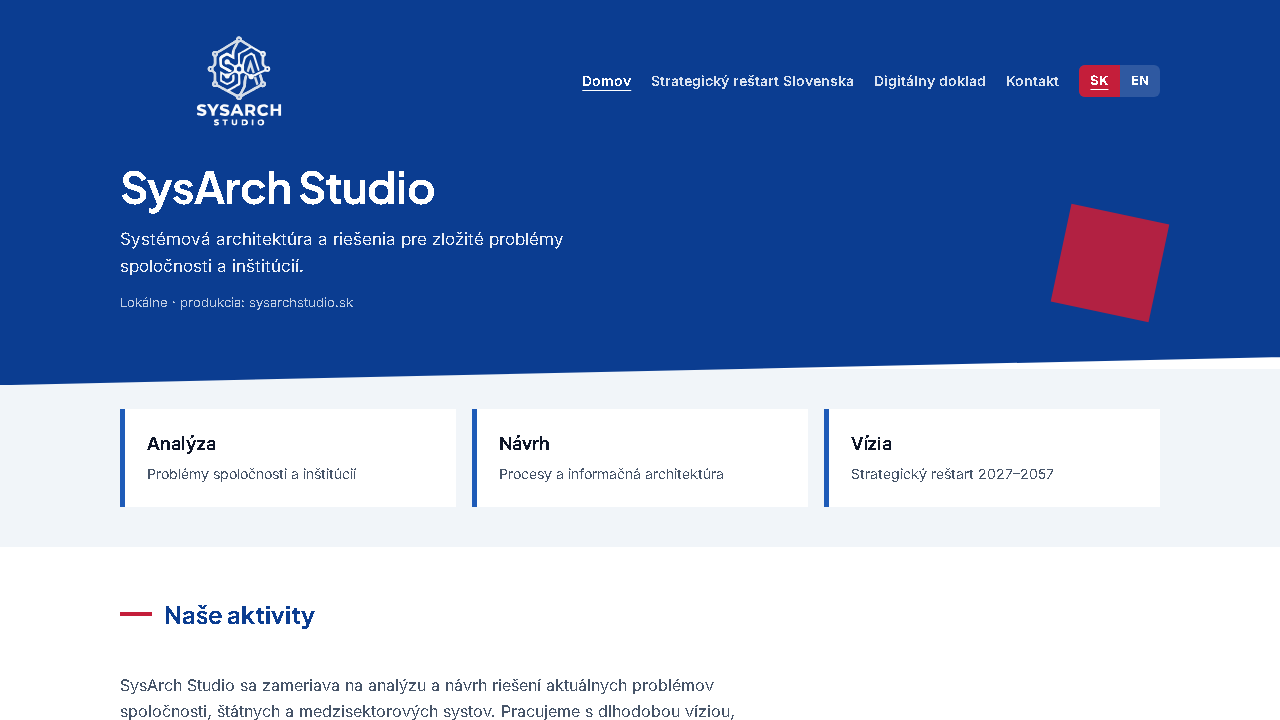Click 'Procesy a informačná architektúra' text
The image size is (1280, 720).
click(x=611, y=474)
